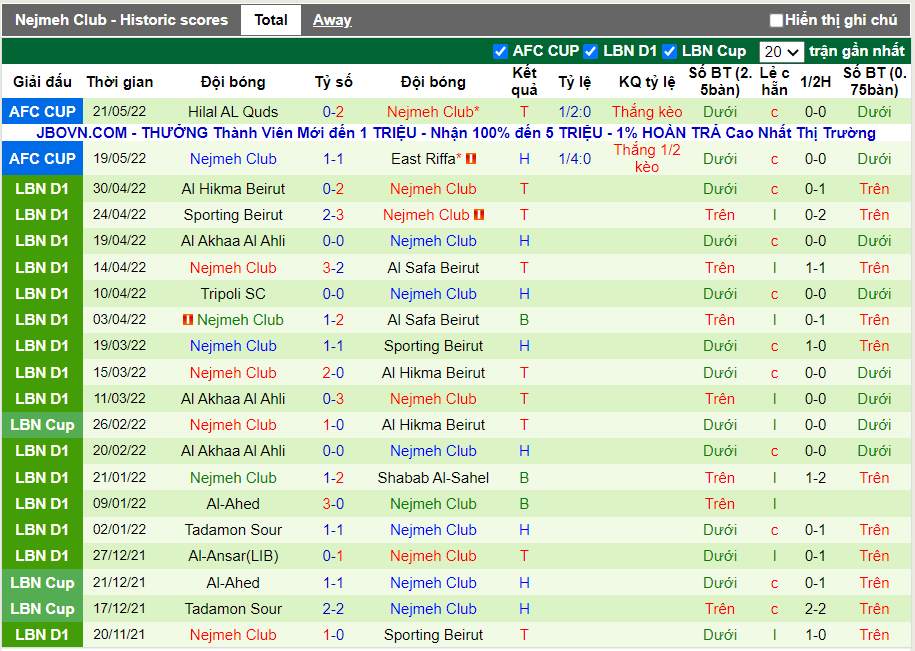Select half-time score 1-2 on 21/01/22
The image size is (915, 651).
coord(815,478)
